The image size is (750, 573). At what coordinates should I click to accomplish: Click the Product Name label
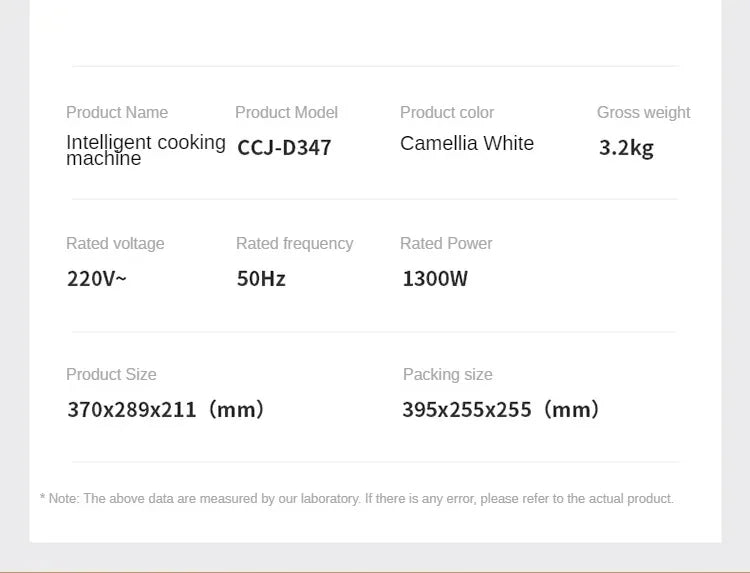click(117, 112)
